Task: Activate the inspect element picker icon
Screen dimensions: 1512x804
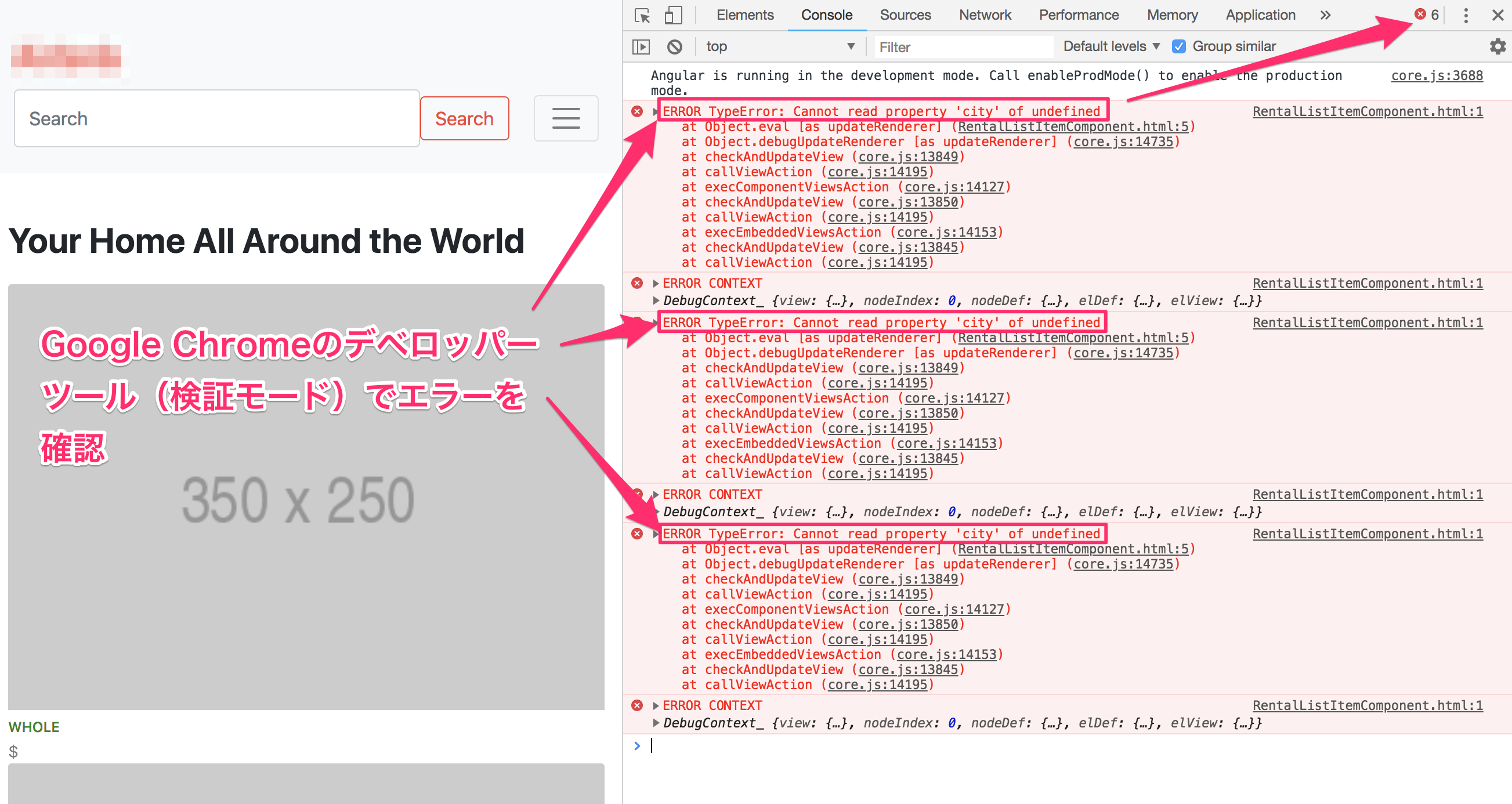Action: 642,15
